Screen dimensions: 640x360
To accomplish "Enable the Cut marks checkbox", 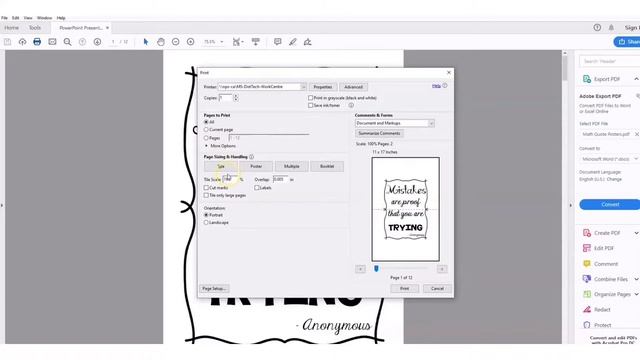I will (x=206, y=188).
